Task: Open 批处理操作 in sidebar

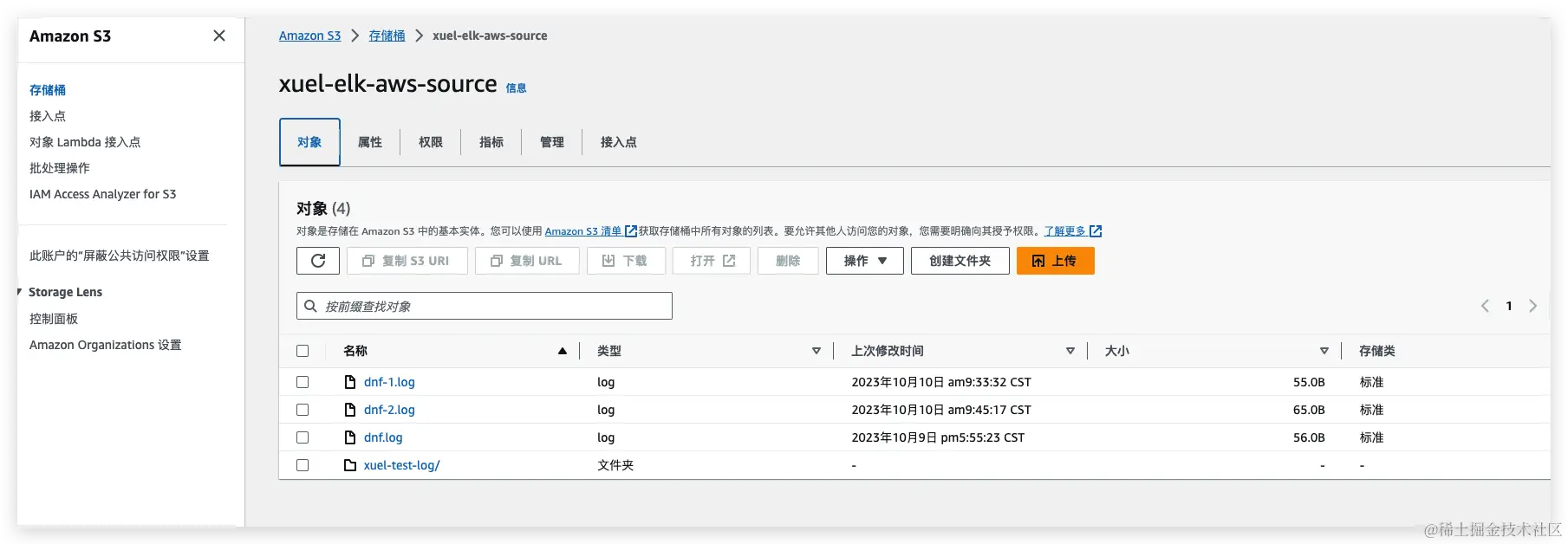Action: tap(60, 168)
